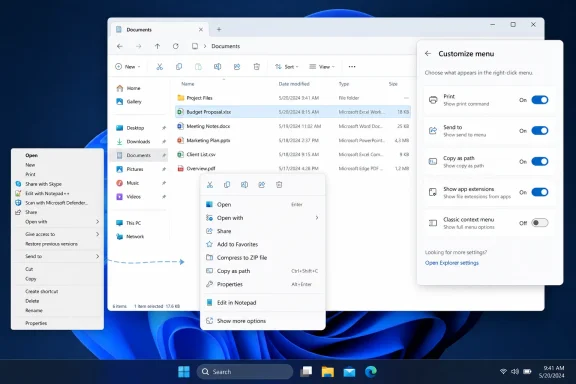Turn off the Print toggle

[x=540, y=100]
